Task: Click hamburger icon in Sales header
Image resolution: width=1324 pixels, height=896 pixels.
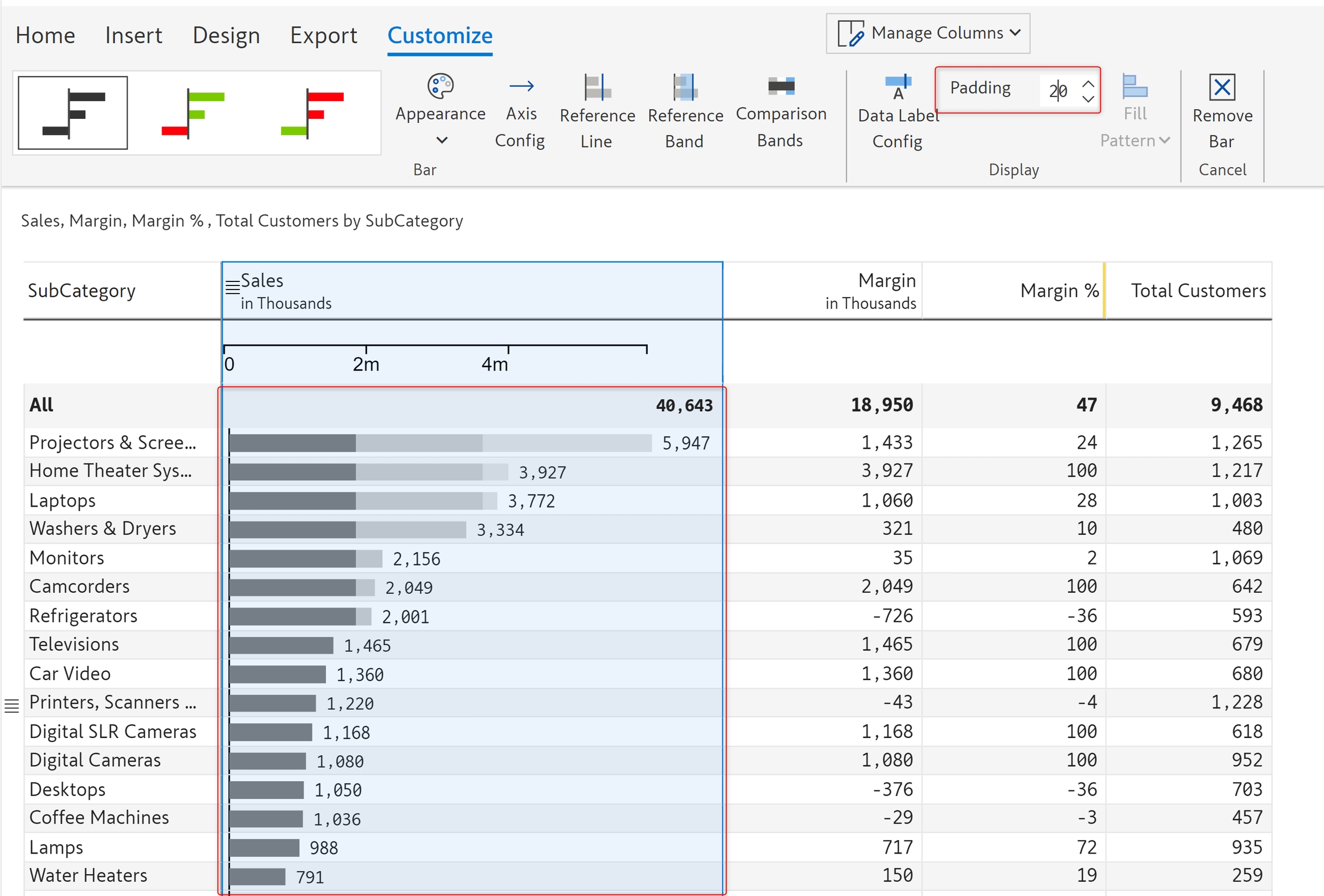Action: 232,287
